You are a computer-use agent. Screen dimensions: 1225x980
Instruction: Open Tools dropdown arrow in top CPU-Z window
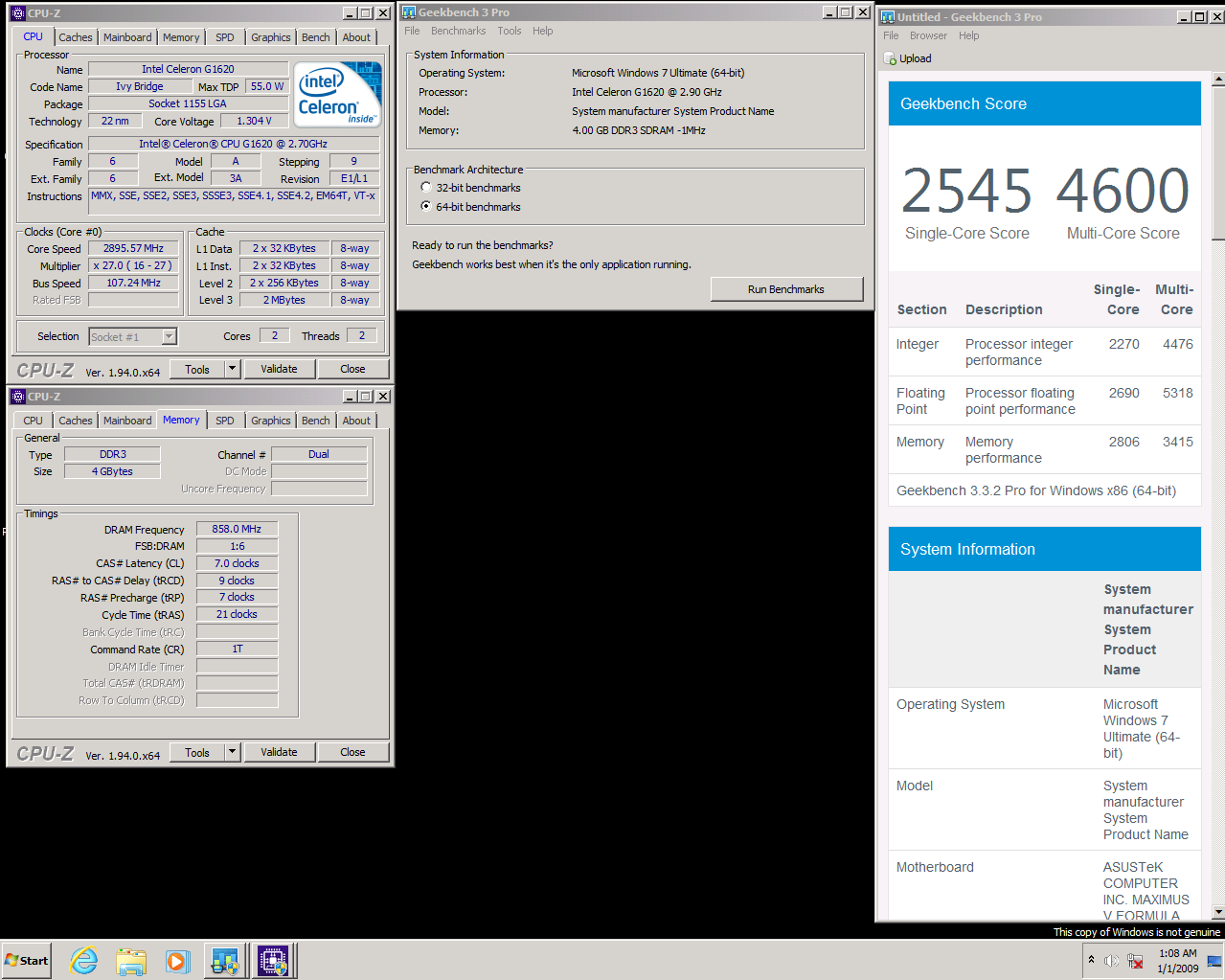232,369
